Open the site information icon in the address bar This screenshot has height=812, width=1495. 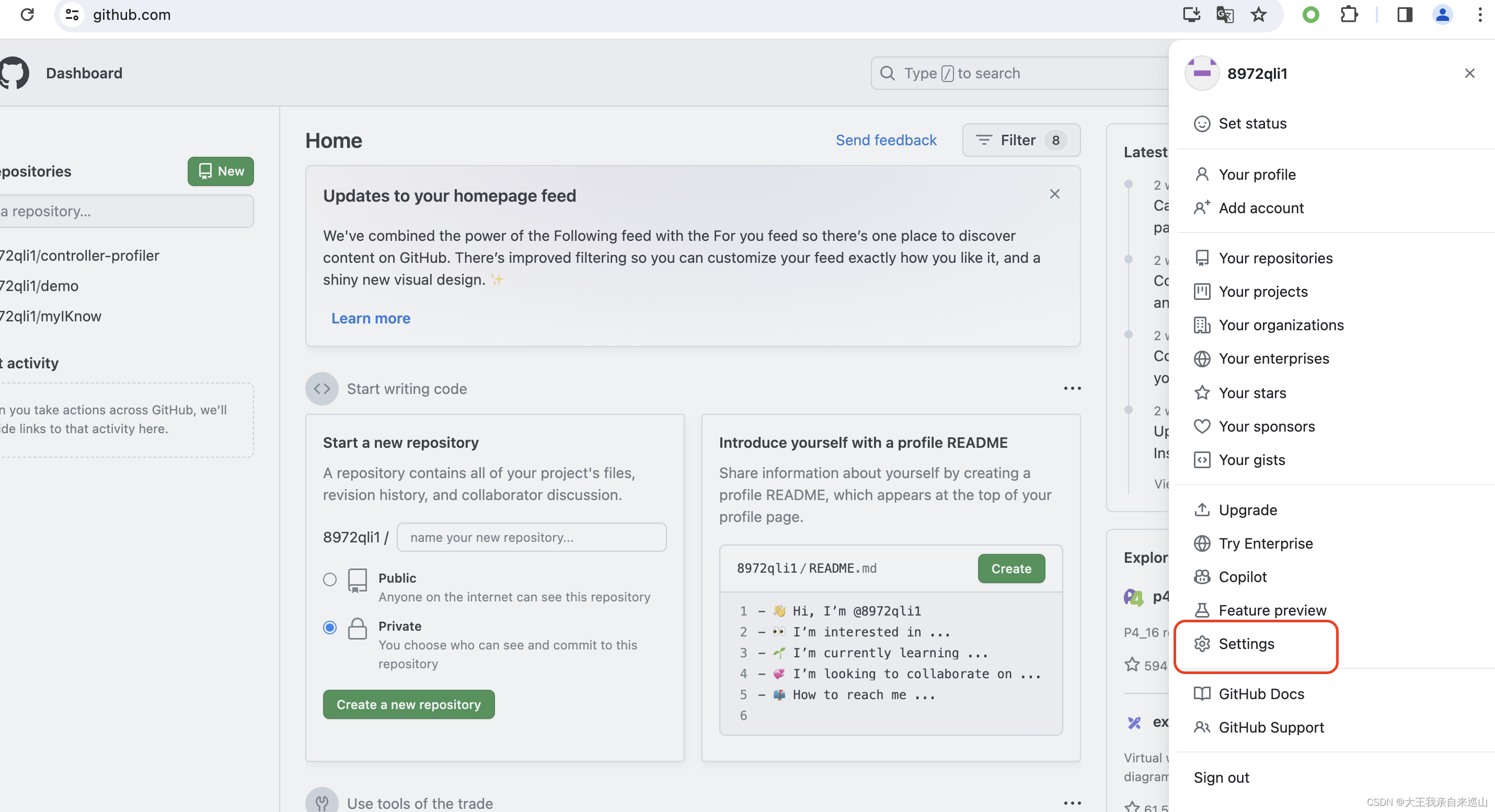72,15
